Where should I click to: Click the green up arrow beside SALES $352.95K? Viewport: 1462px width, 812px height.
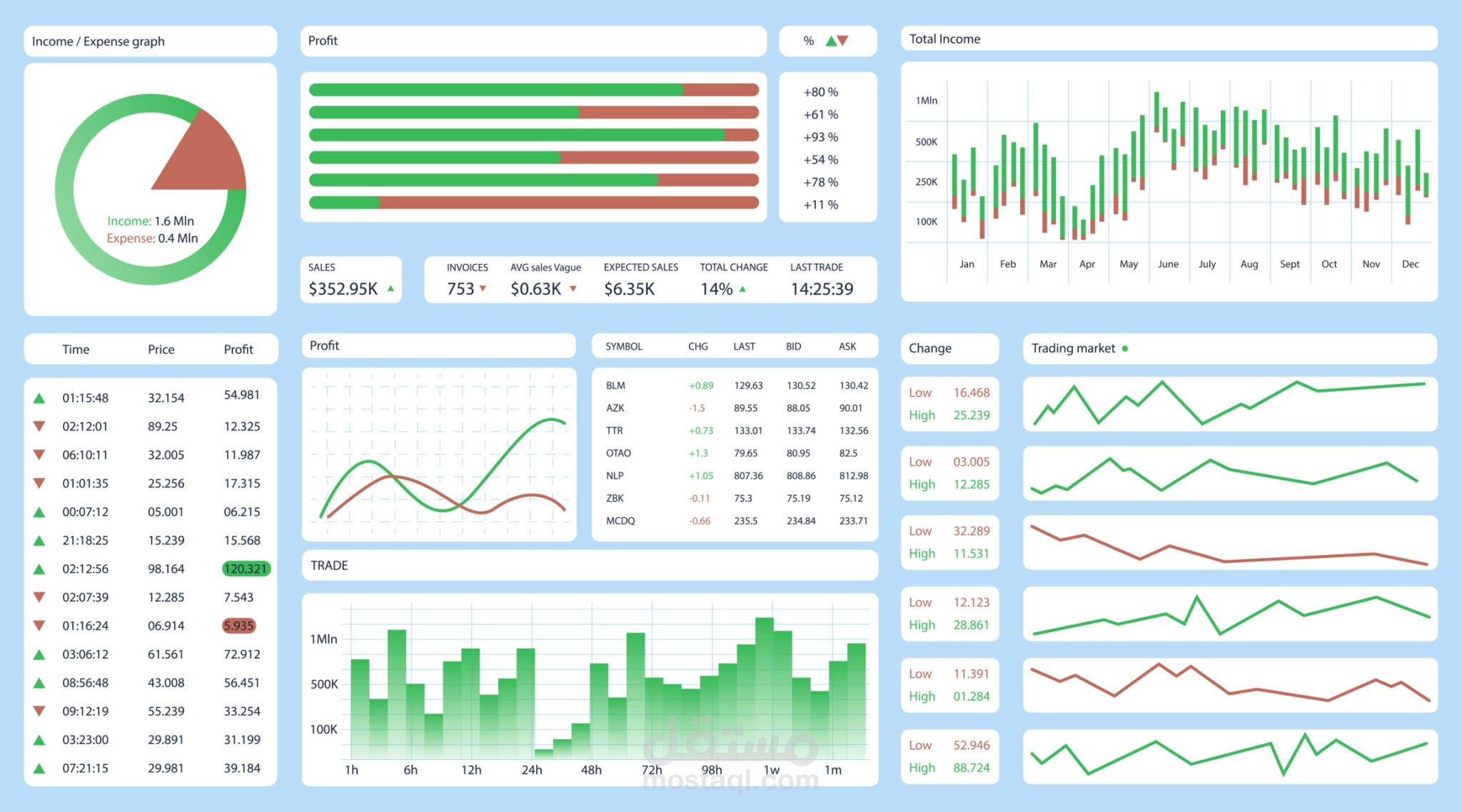(390, 290)
